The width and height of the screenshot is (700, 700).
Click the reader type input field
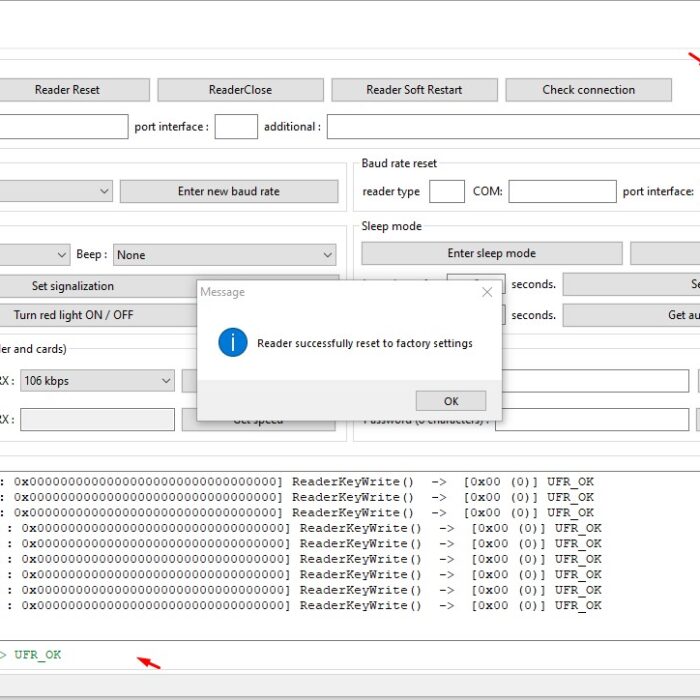click(447, 192)
